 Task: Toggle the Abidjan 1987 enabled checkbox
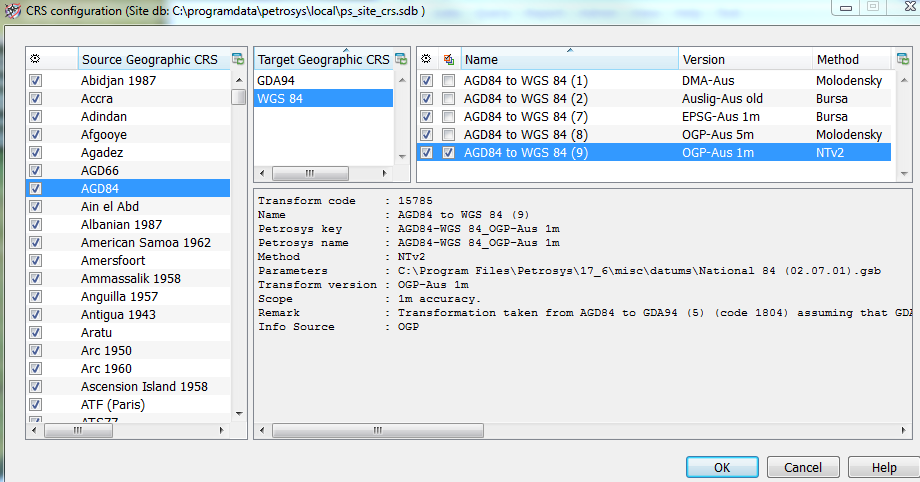(x=36, y=81)
